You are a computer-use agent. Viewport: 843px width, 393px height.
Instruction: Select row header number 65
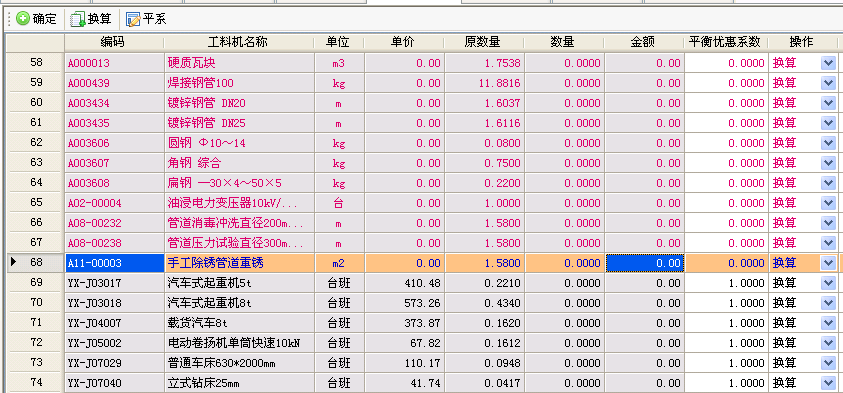click(x=35, y=203)
